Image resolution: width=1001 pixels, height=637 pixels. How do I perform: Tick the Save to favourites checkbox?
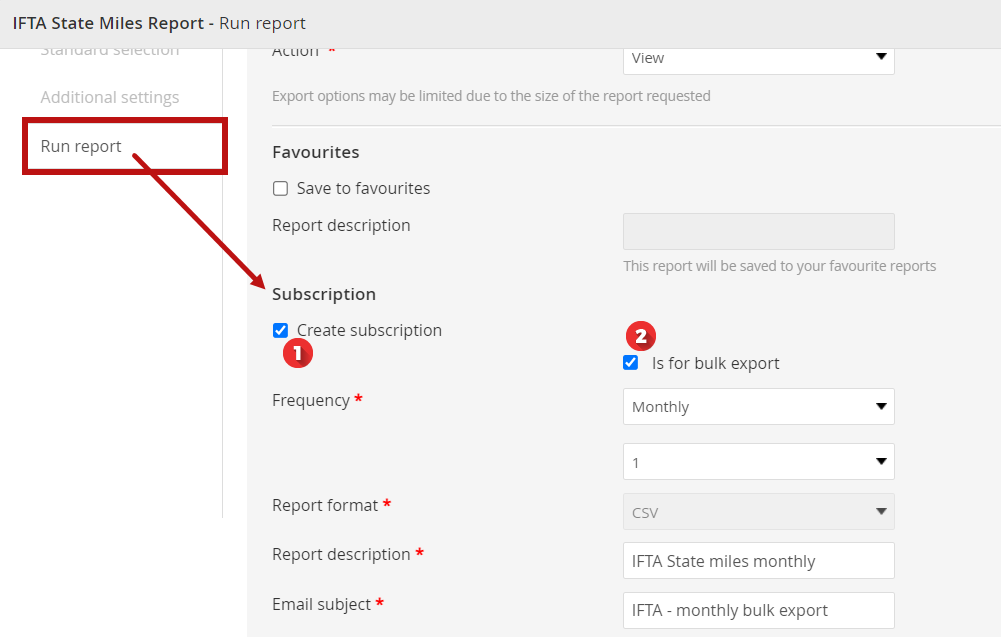pyautogui.click(x=280, y=188)
